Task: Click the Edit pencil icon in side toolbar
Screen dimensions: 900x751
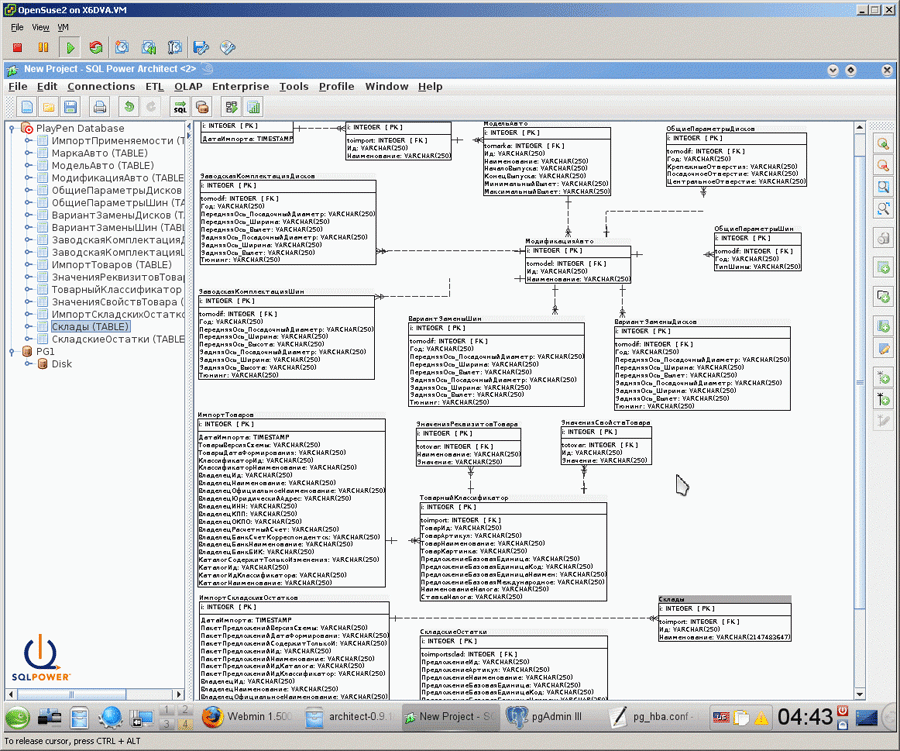Action: coord(883,349)
